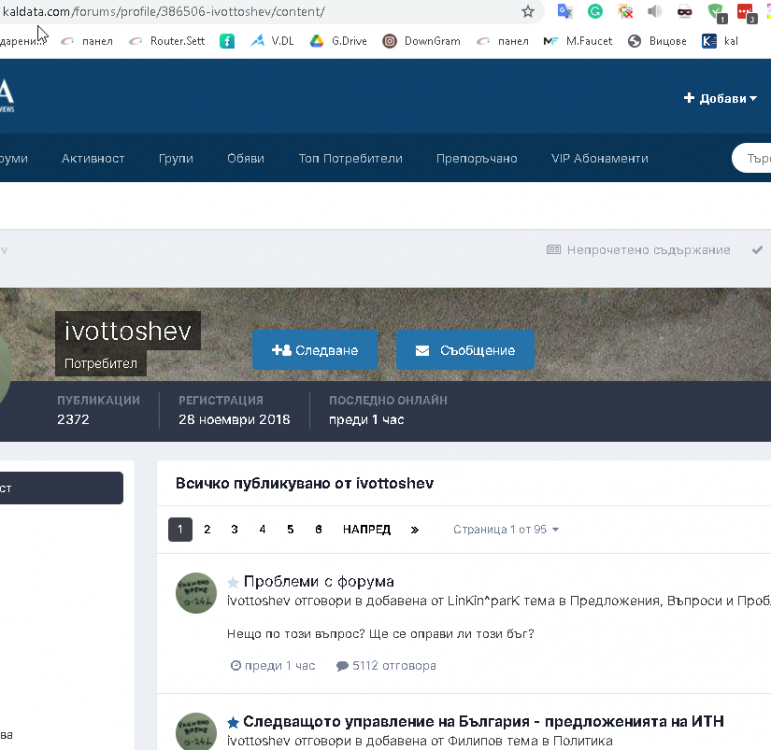The image size is (771, 750).
Task: Go to page 4 of results
Action: [263, 529]
